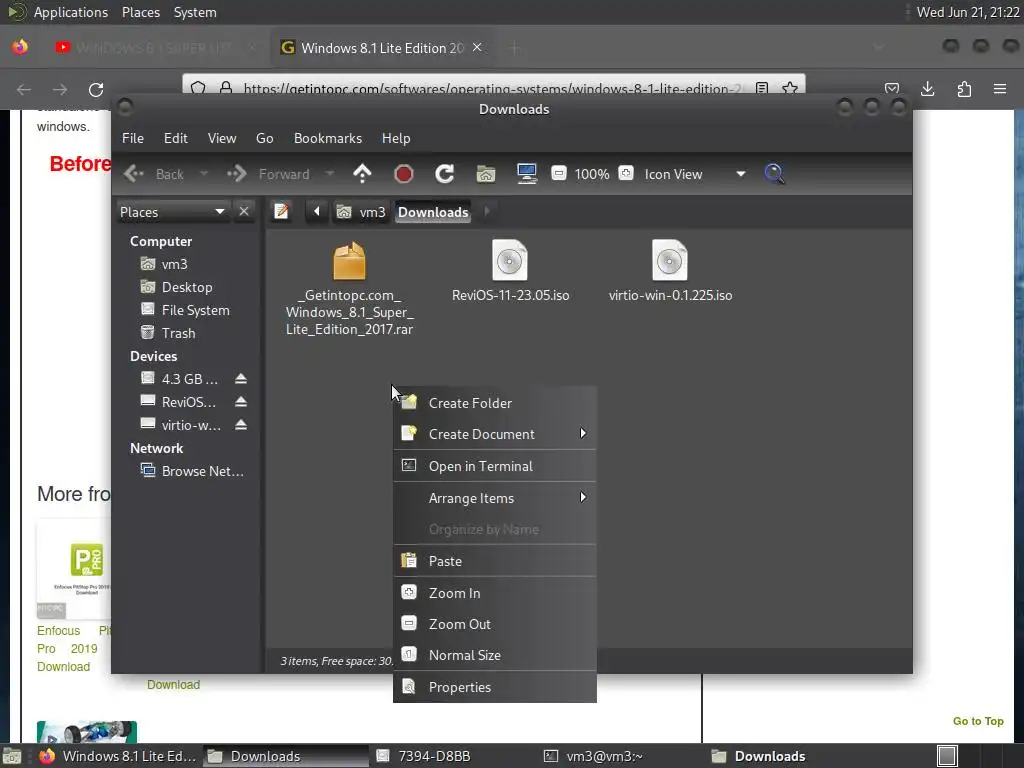Select the ReviOS-11-23.05.iso file
The width and height of the screenshot is (1024, 768).
[x=510, y=271]
